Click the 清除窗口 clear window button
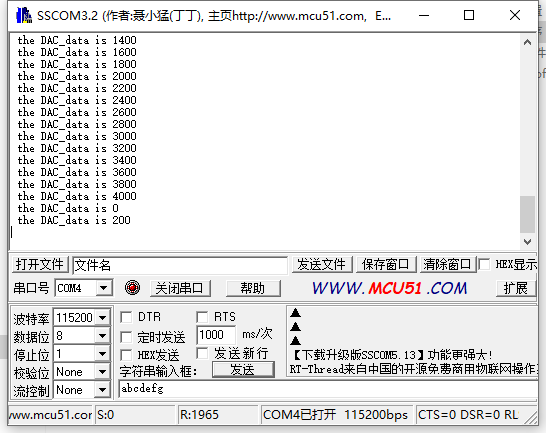 [x=447, y=264]
